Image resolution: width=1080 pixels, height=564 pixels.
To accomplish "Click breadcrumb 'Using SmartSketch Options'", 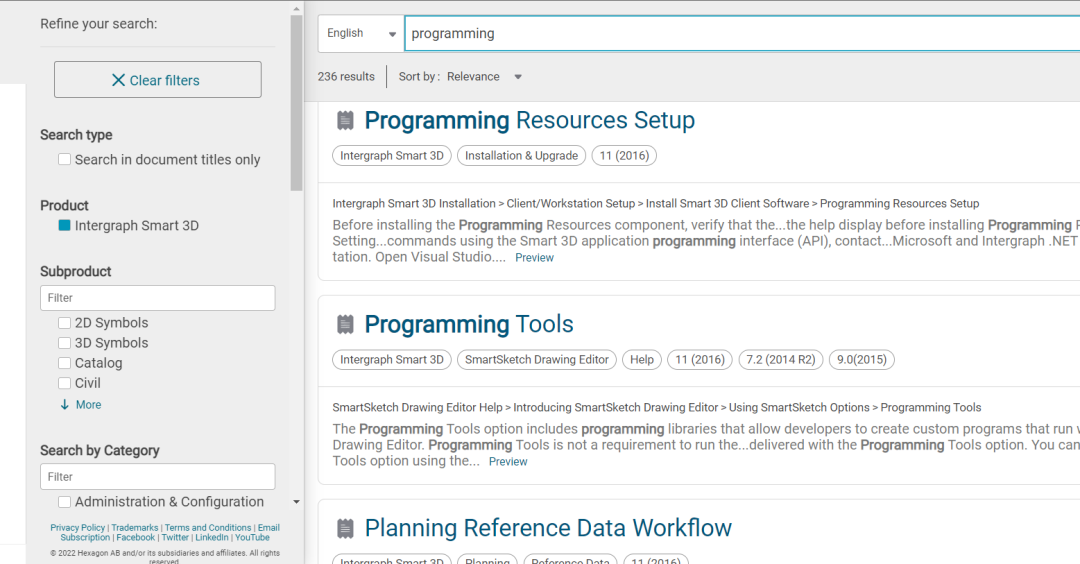I will point(799,407).
